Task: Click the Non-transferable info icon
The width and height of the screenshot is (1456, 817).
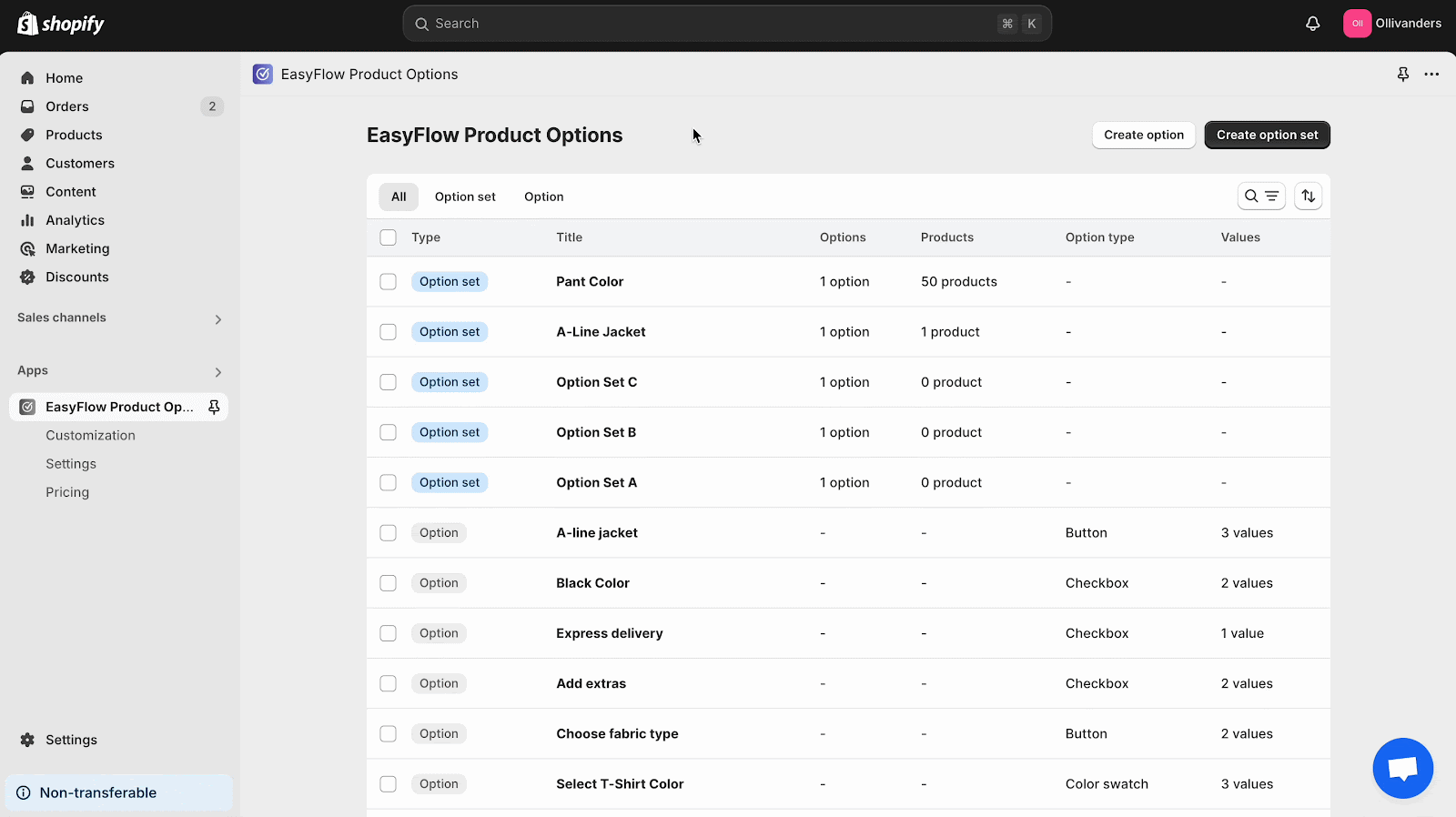Action: click(24, 792)
